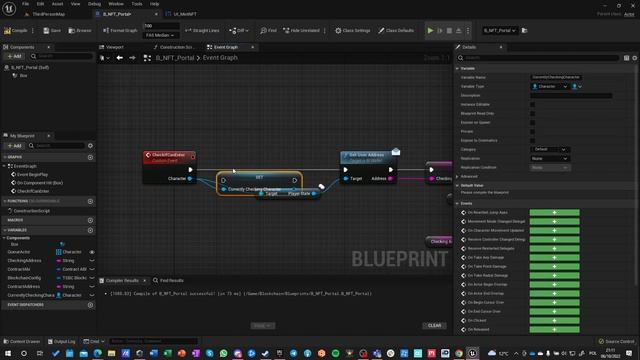
Task: Add a new function via Functions plus icon
Action: coord(90,201)
